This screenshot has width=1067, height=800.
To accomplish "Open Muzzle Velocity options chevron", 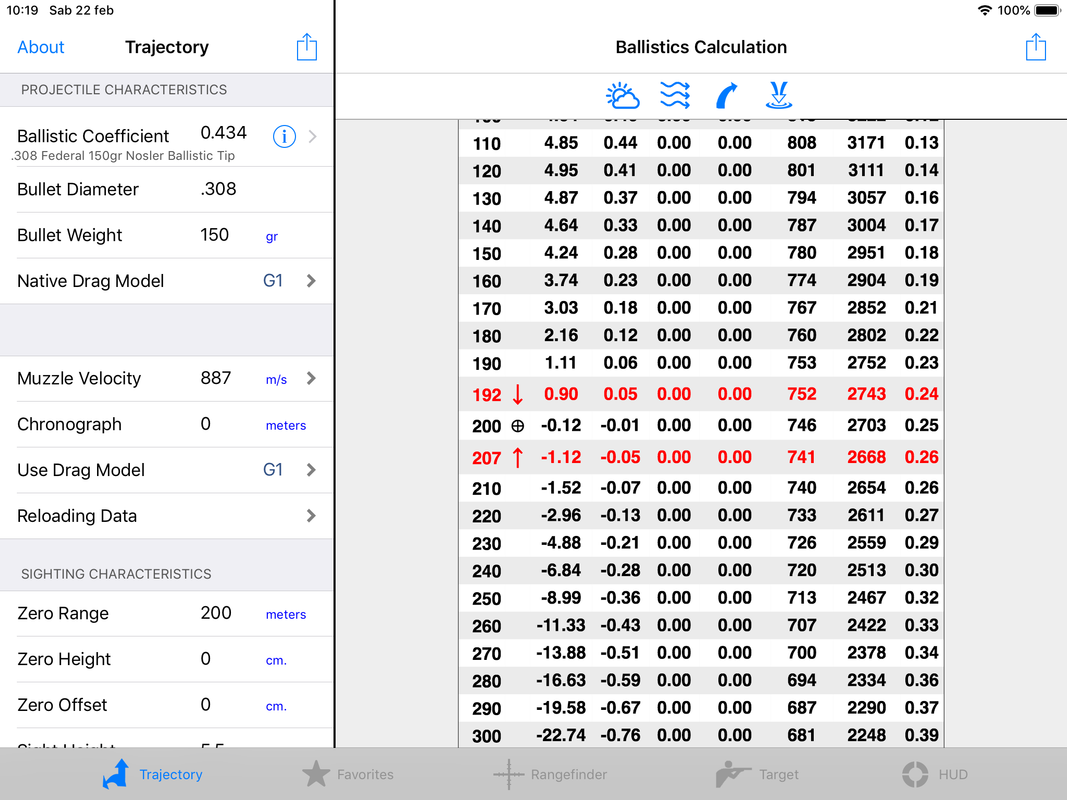I will (x=311, y=378).
